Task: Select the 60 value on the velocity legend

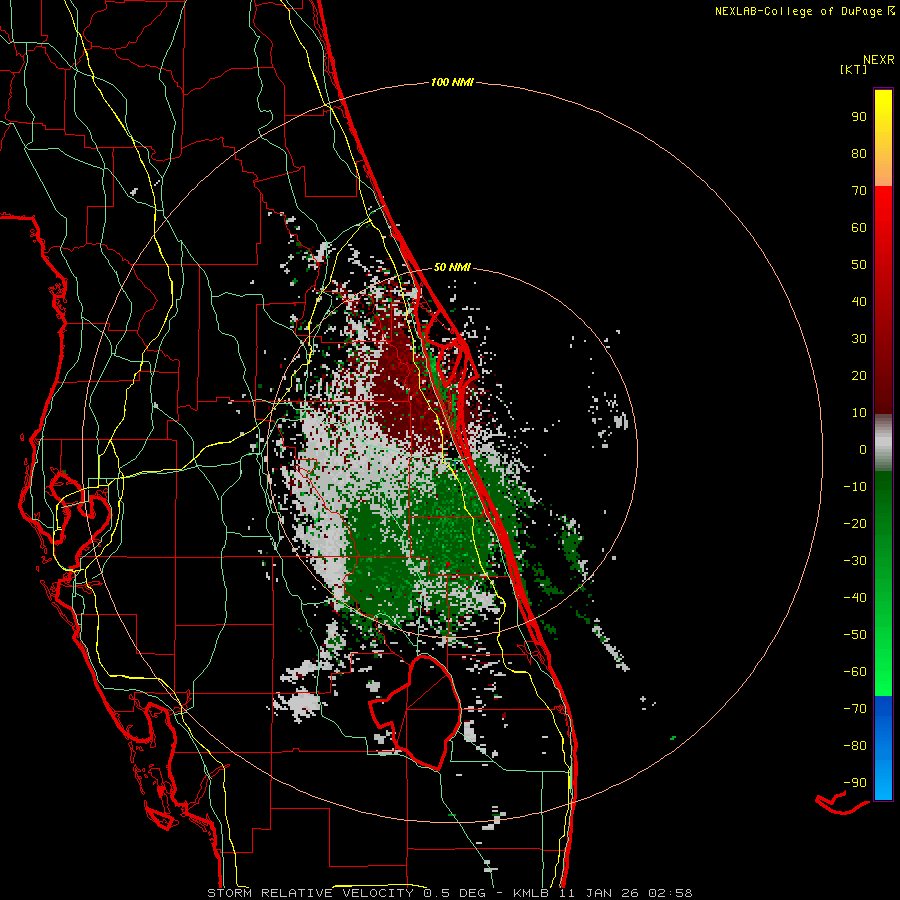Action: pos(859,228)
